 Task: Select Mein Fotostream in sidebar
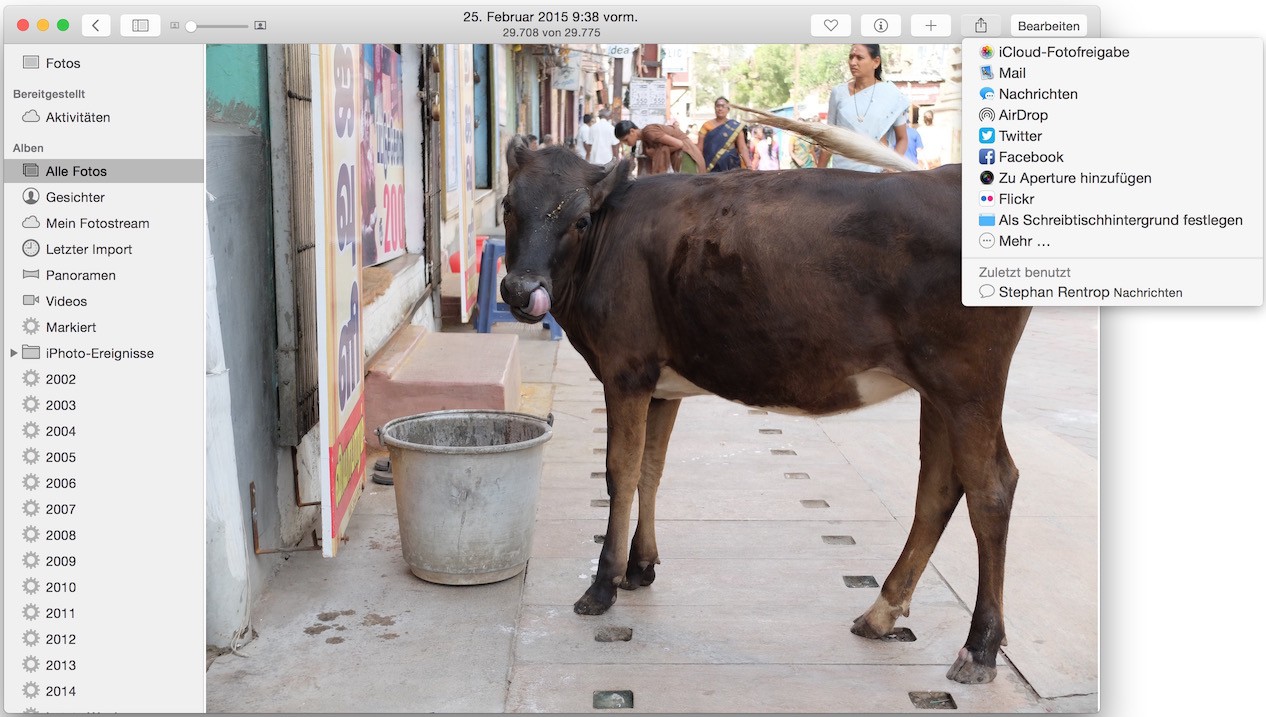[97, 223]
